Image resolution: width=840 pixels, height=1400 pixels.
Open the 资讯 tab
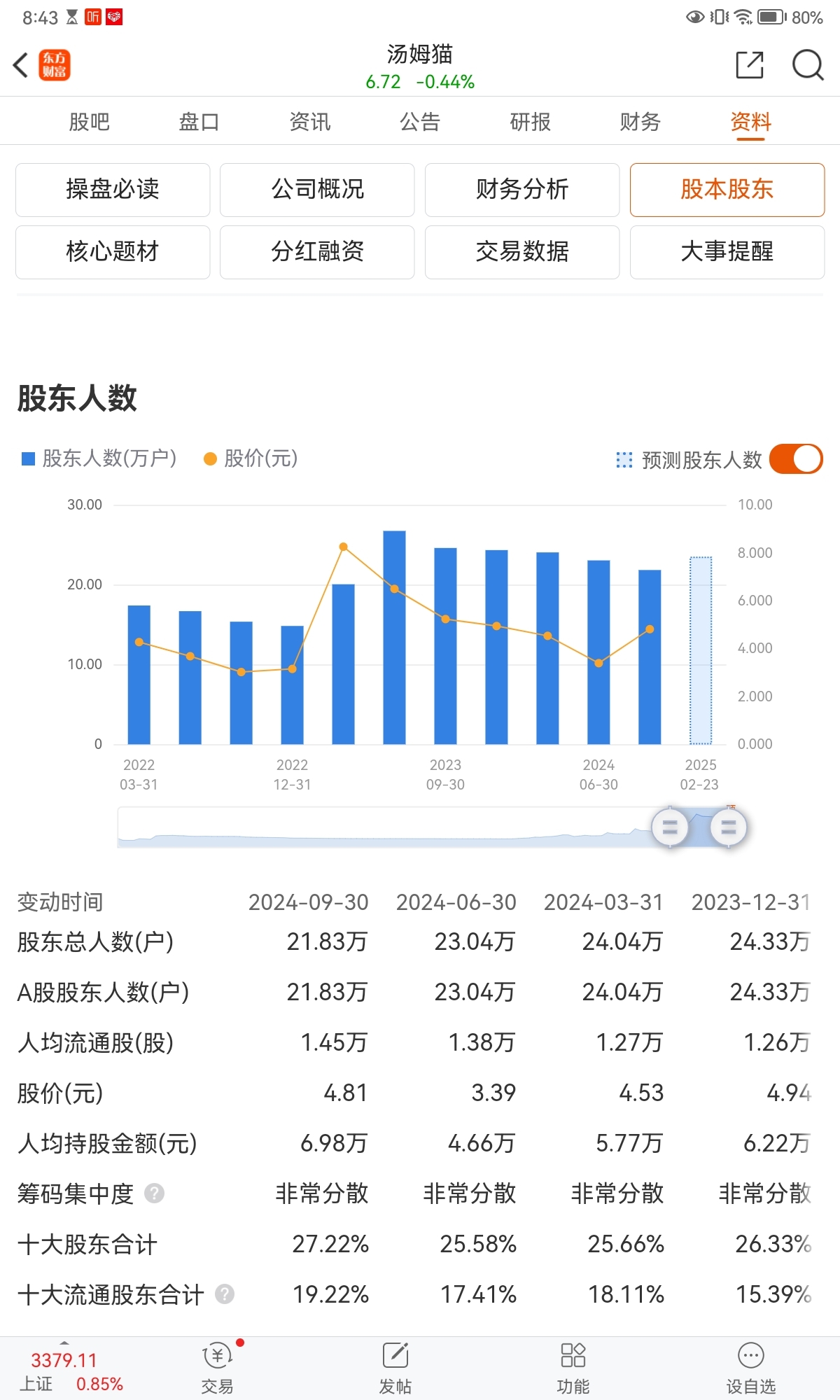[x=309, y=122]
